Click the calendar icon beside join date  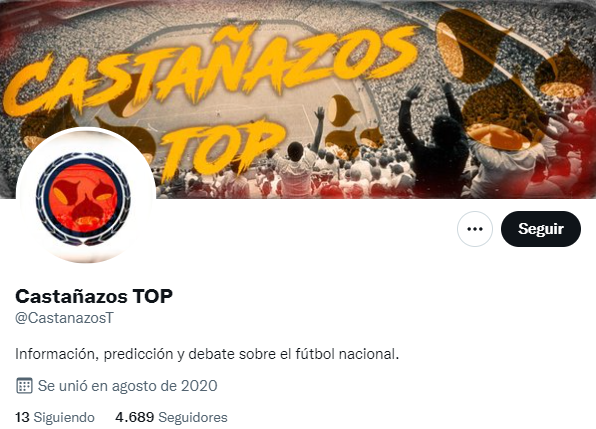tap(24, 386)
